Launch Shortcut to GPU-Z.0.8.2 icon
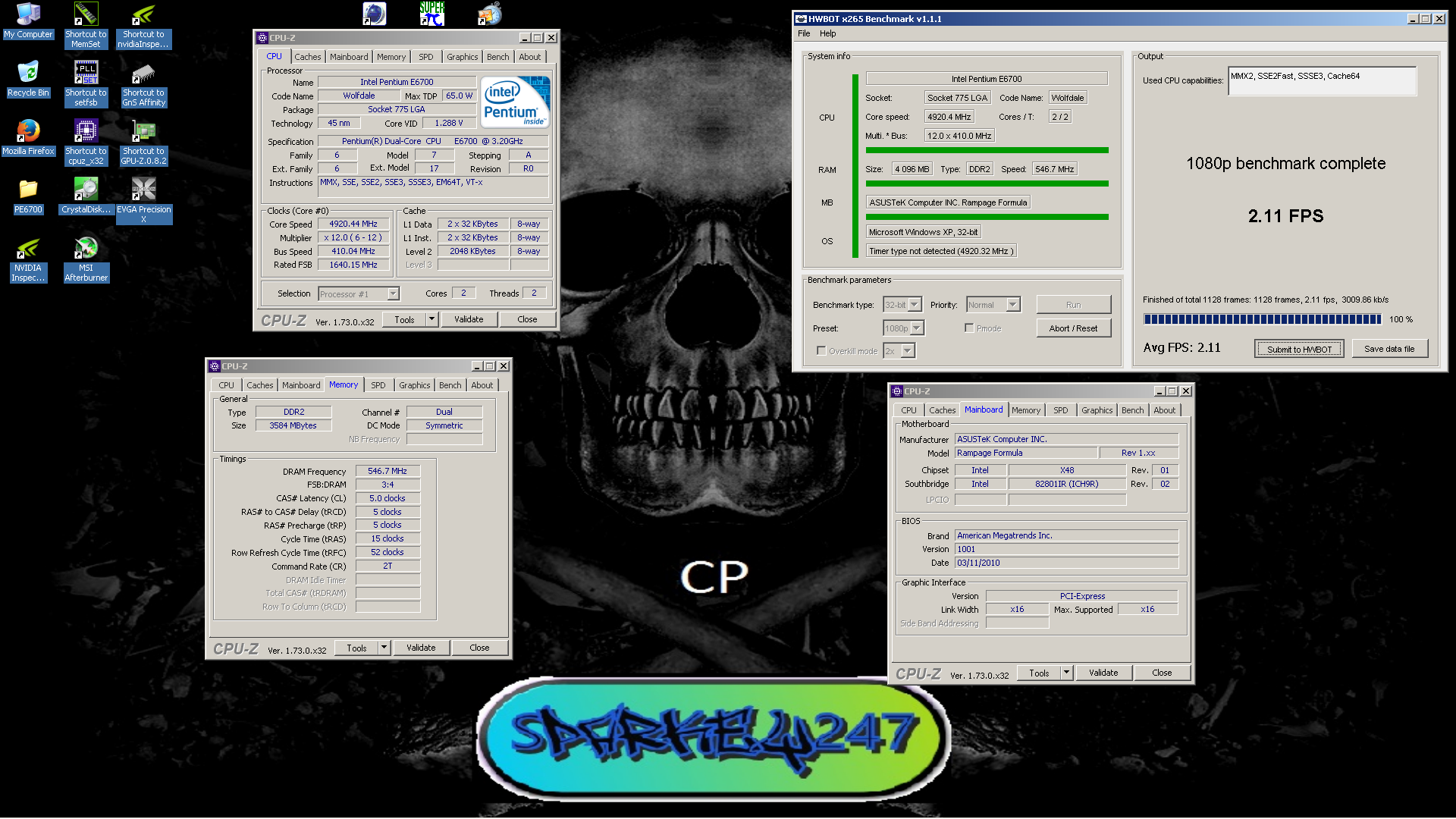 pyautogui.click(x=143, y=142)
